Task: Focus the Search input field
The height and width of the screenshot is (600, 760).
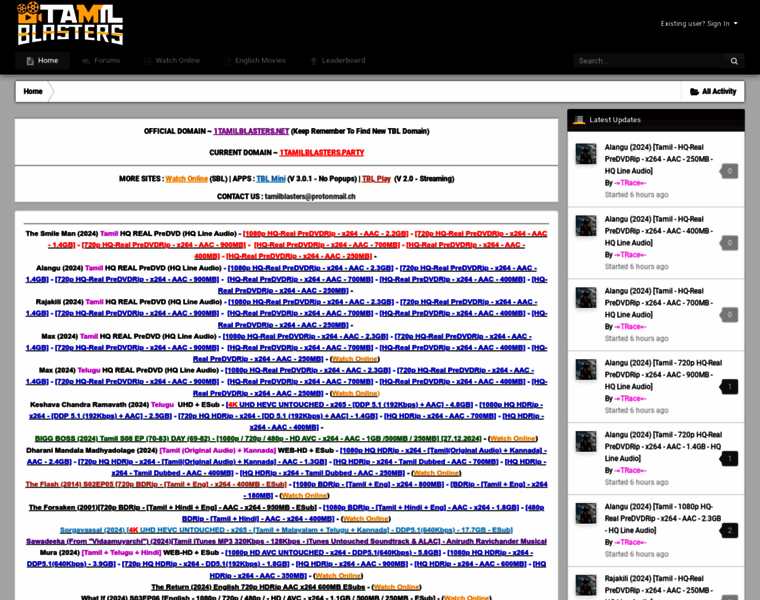Action: (649, 61)
